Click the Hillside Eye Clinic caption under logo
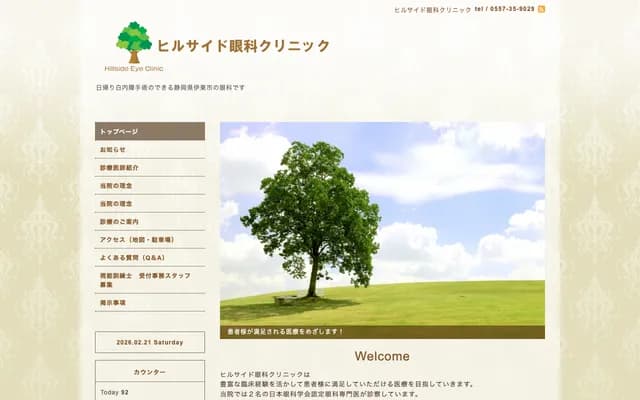The height and width of the screenshot is (400, 640). [x=134, y=69]
